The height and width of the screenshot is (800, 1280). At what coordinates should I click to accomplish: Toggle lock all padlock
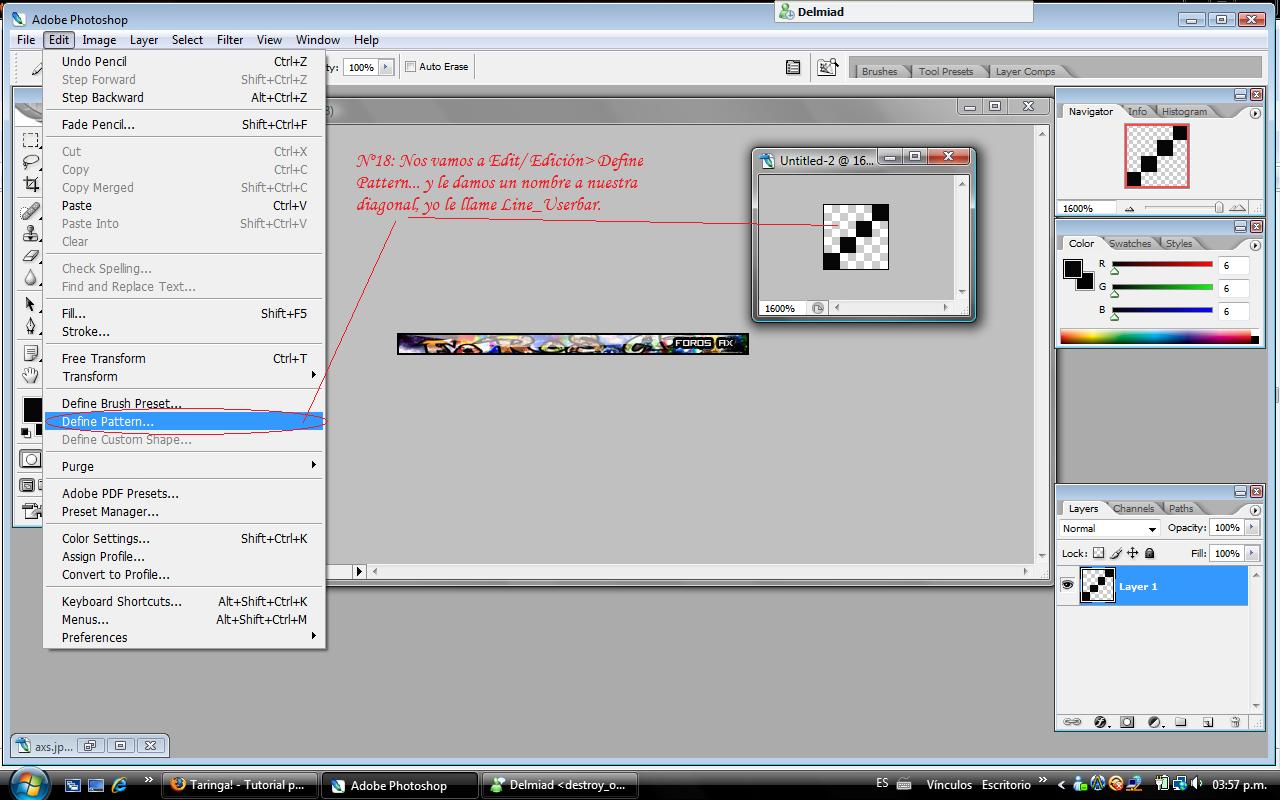[x=1149, y=553]
